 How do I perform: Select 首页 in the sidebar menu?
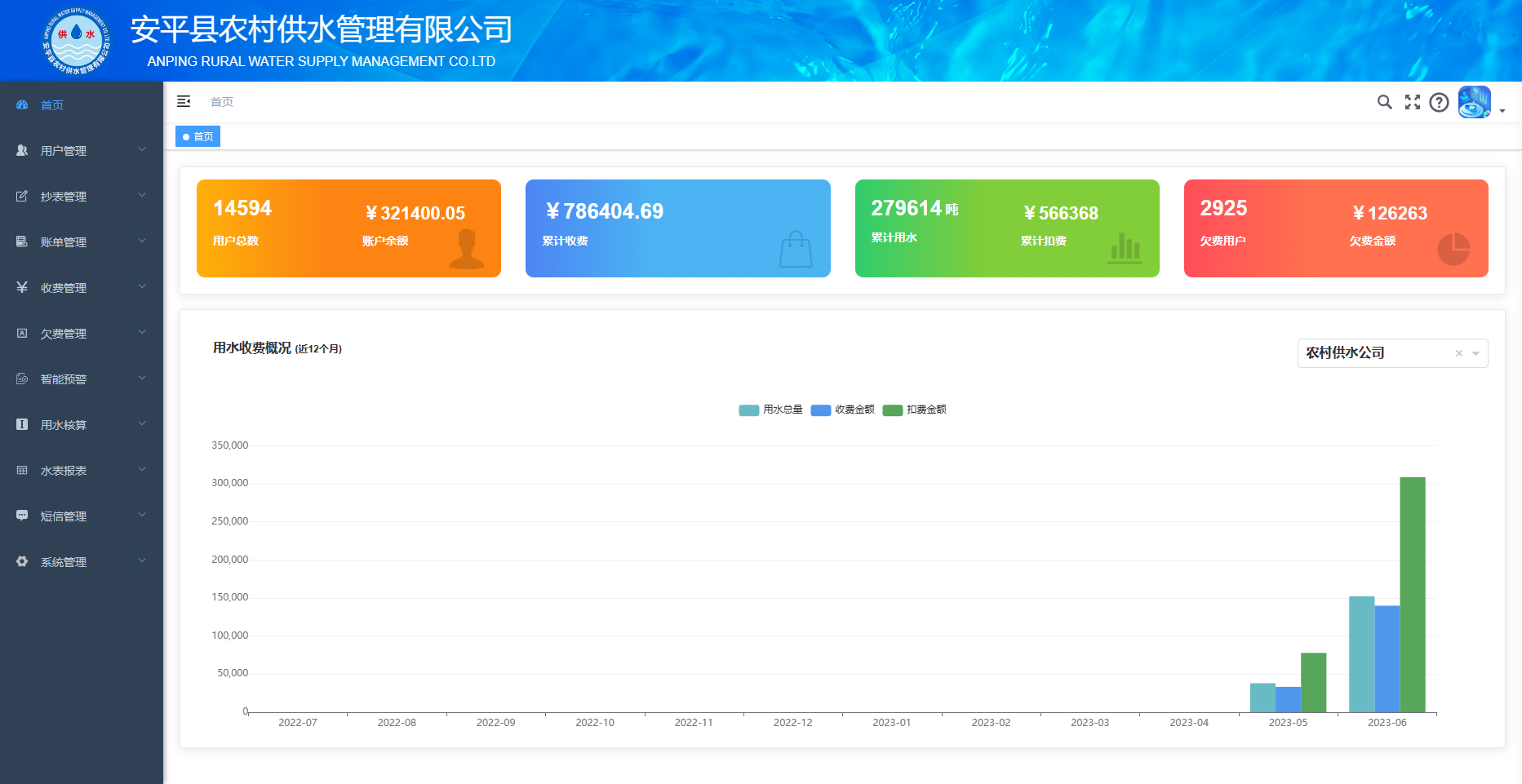[x=52, y=104]
